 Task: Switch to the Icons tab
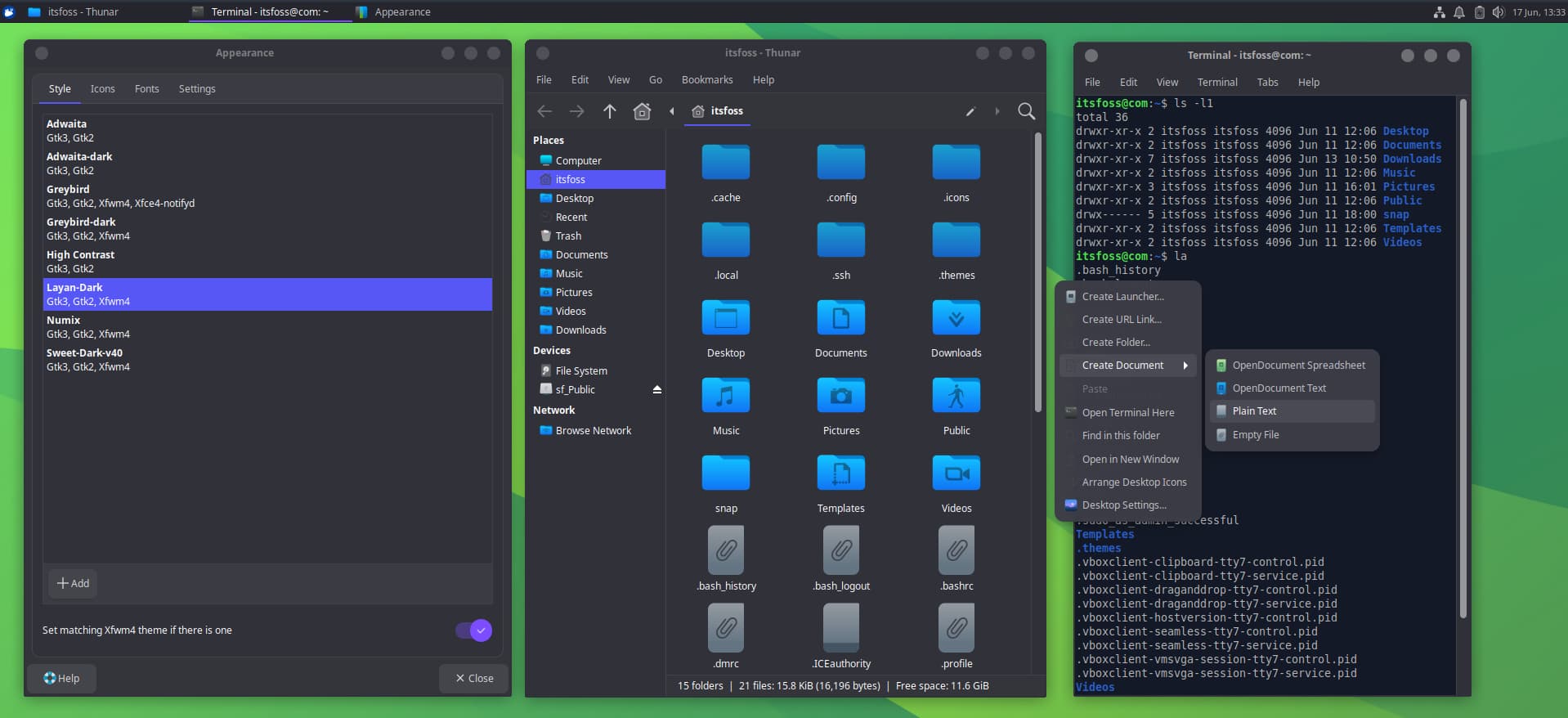pyautogui.click(x=102, y=89)
